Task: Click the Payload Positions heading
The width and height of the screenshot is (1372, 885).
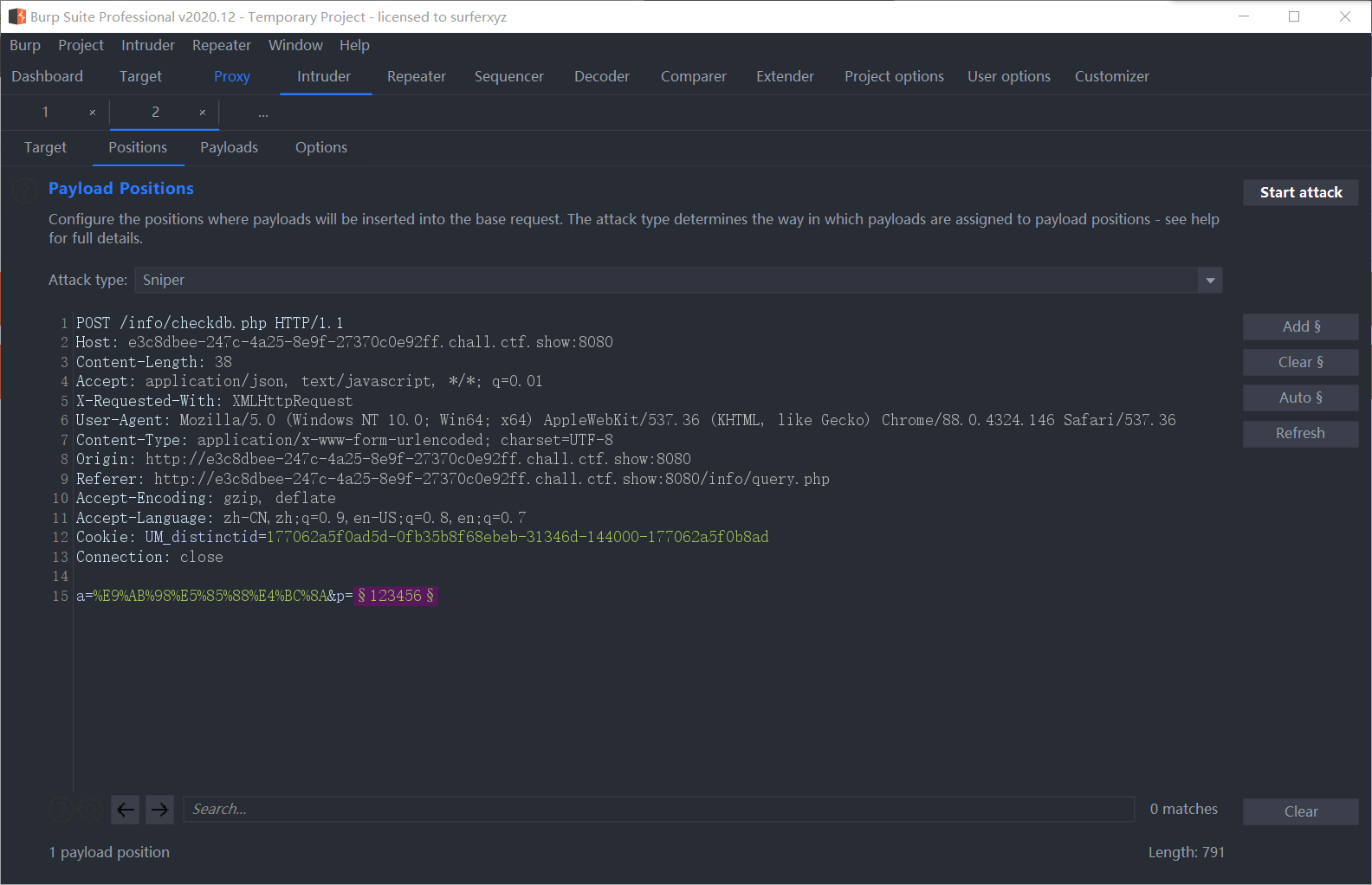Action: tap(121, 189)
